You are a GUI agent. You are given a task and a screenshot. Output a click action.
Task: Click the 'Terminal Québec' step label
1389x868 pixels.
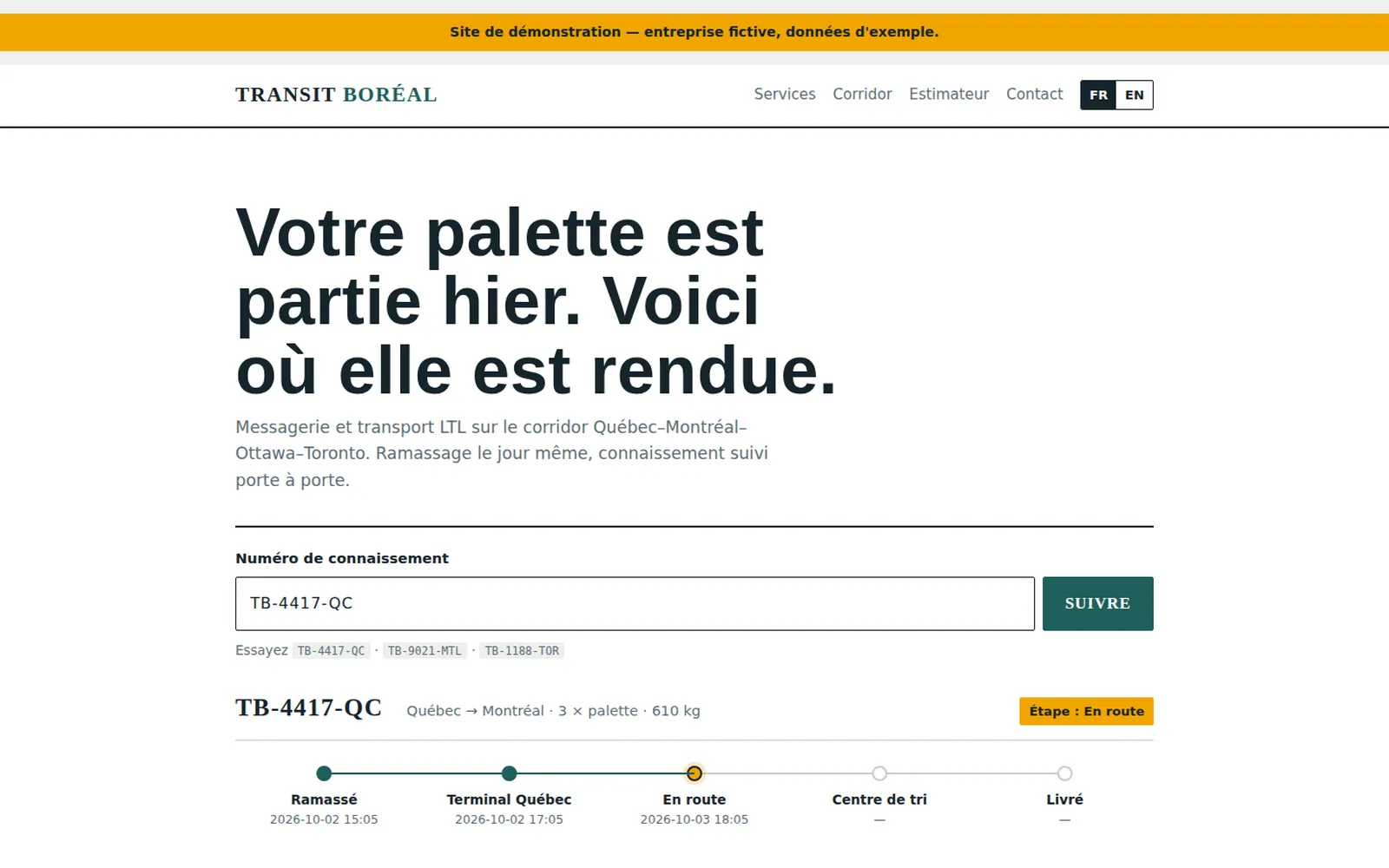click(510, 799)
